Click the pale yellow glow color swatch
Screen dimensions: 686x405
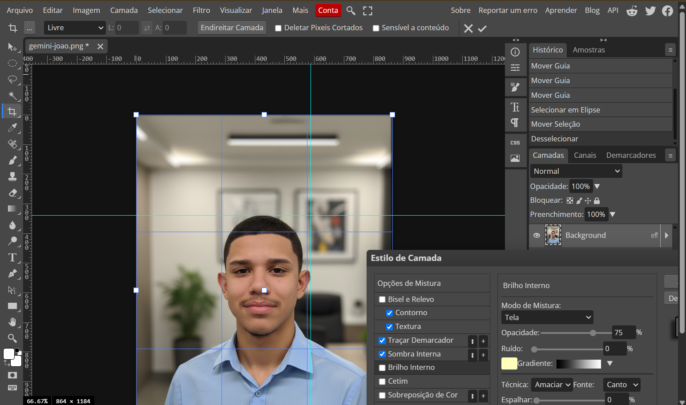pos(509,363)
